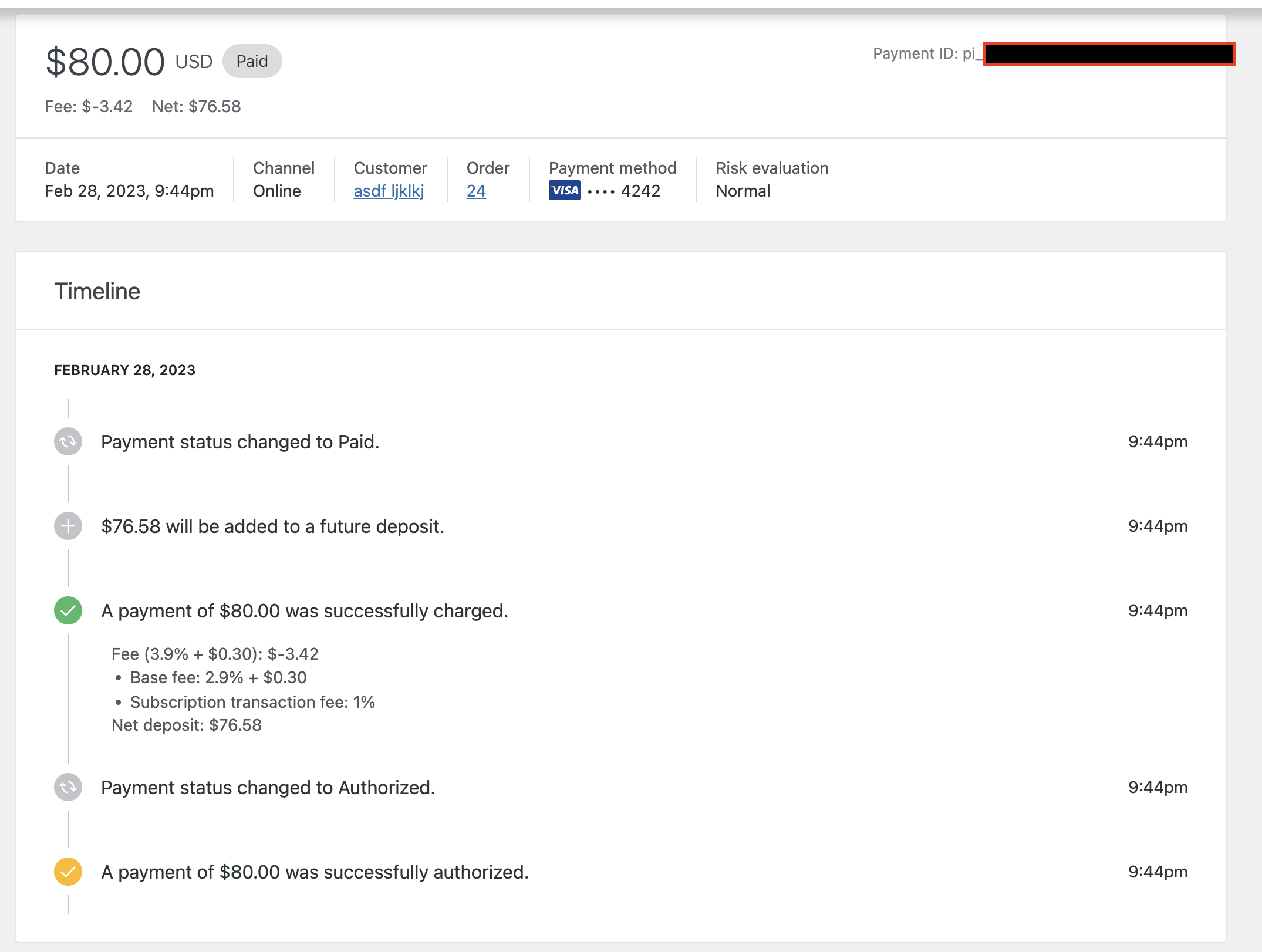Click the 9:44pm timestamp on Paid event
This screenshot has width=1262, height=952.
coord(1157,441)
